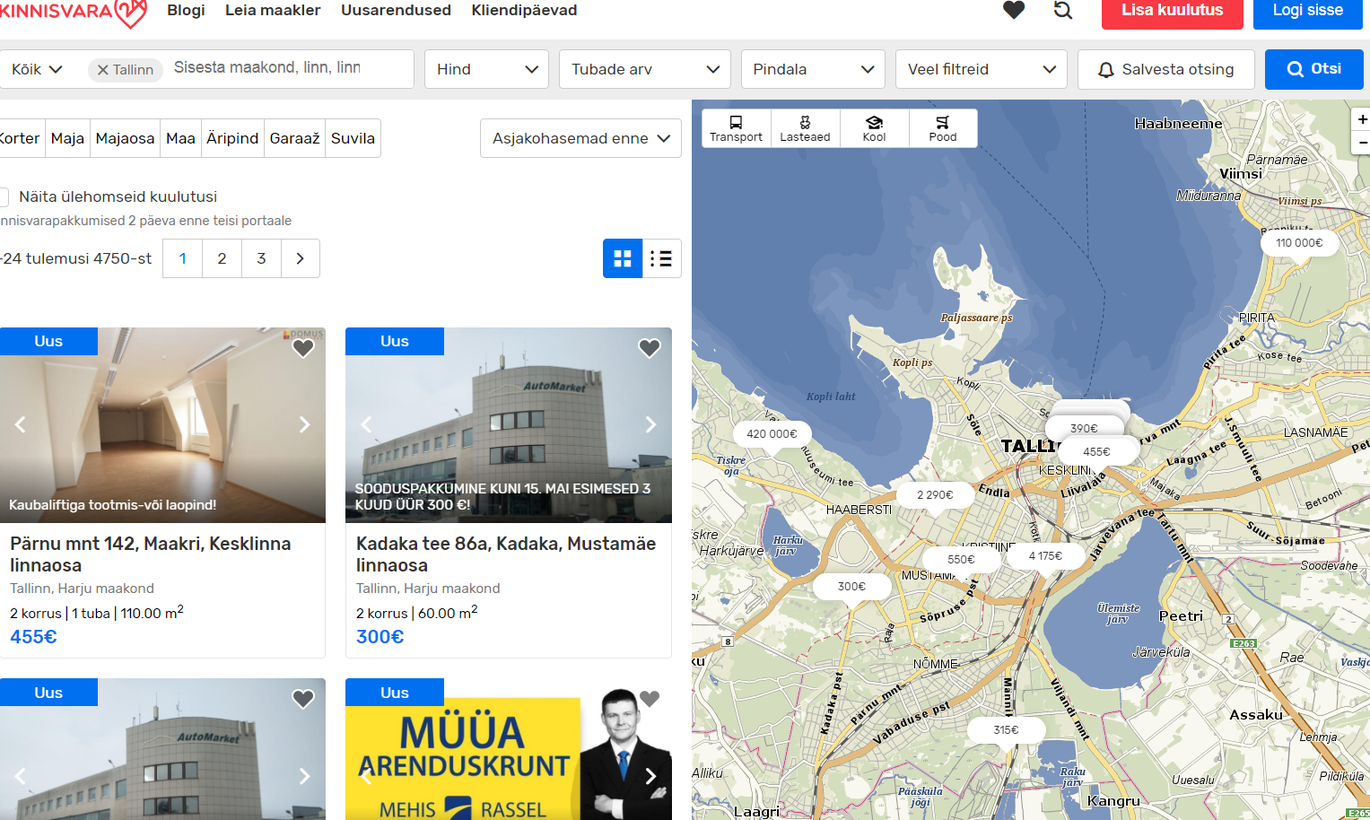The width and height of the screenshot is (1370, 820).
Task: Select the Äripind property type tab
Action: [233, 138]
